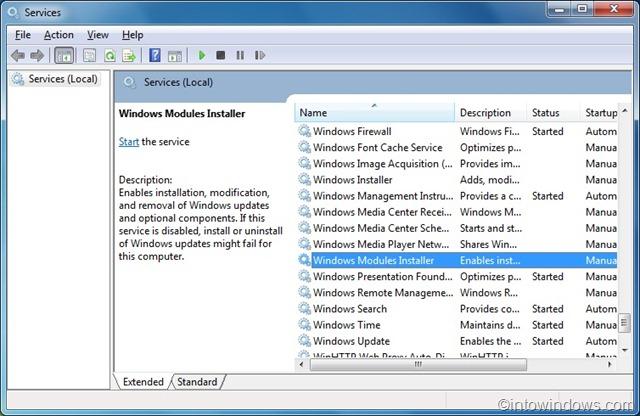Click gear icon beside Windows Image Acquisition
This screenshot has width=640, height=416.
[304, 163]
